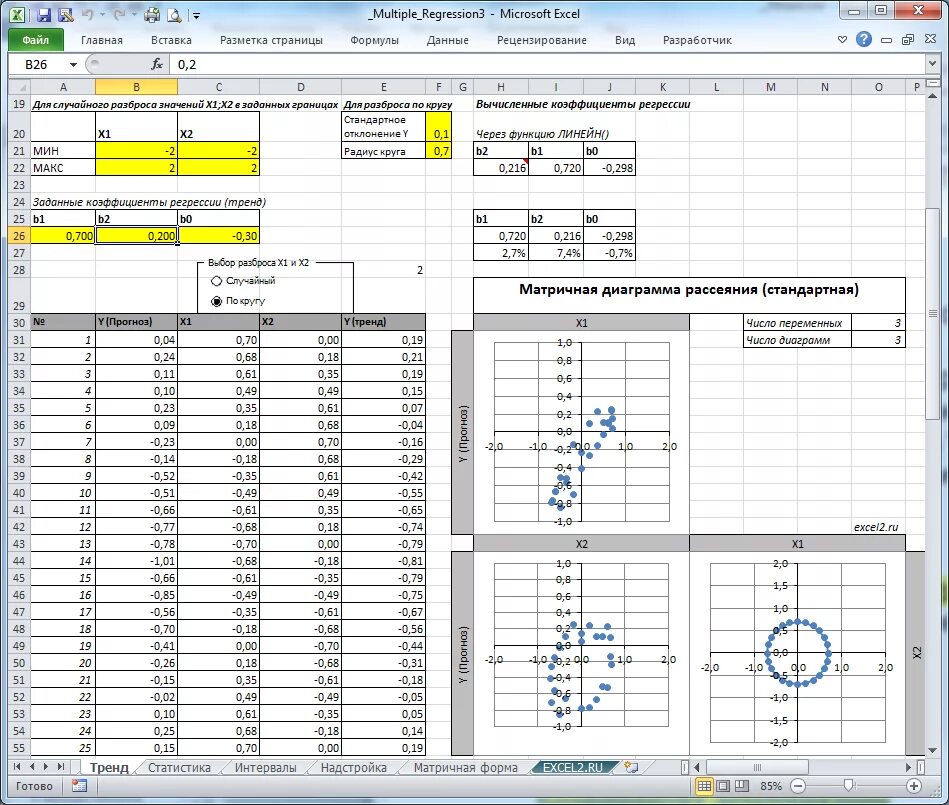Switch to Normal view in the status bar

tap(704, 786)
